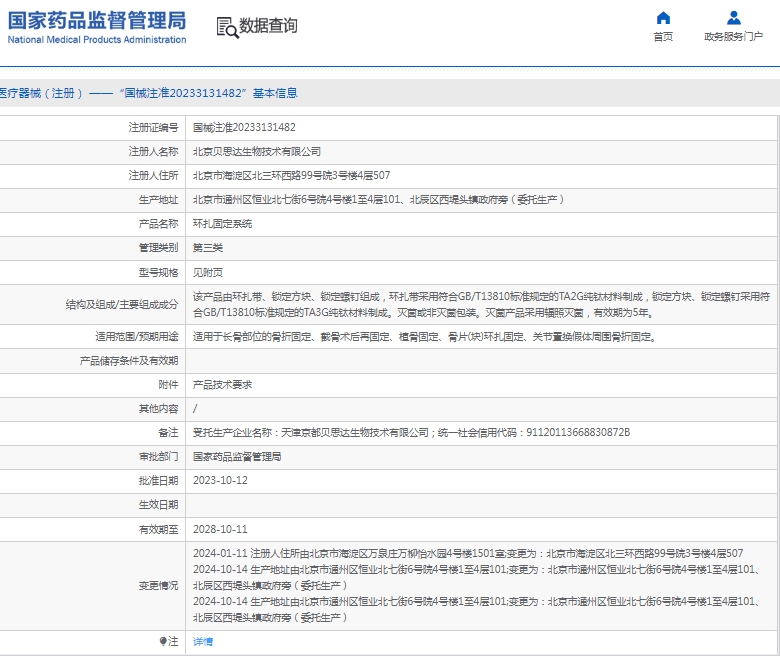Screen dimensions: 780x659
Task: Click the 型号规格 row label
Action: pyautogui.click(x=158, y=272)
